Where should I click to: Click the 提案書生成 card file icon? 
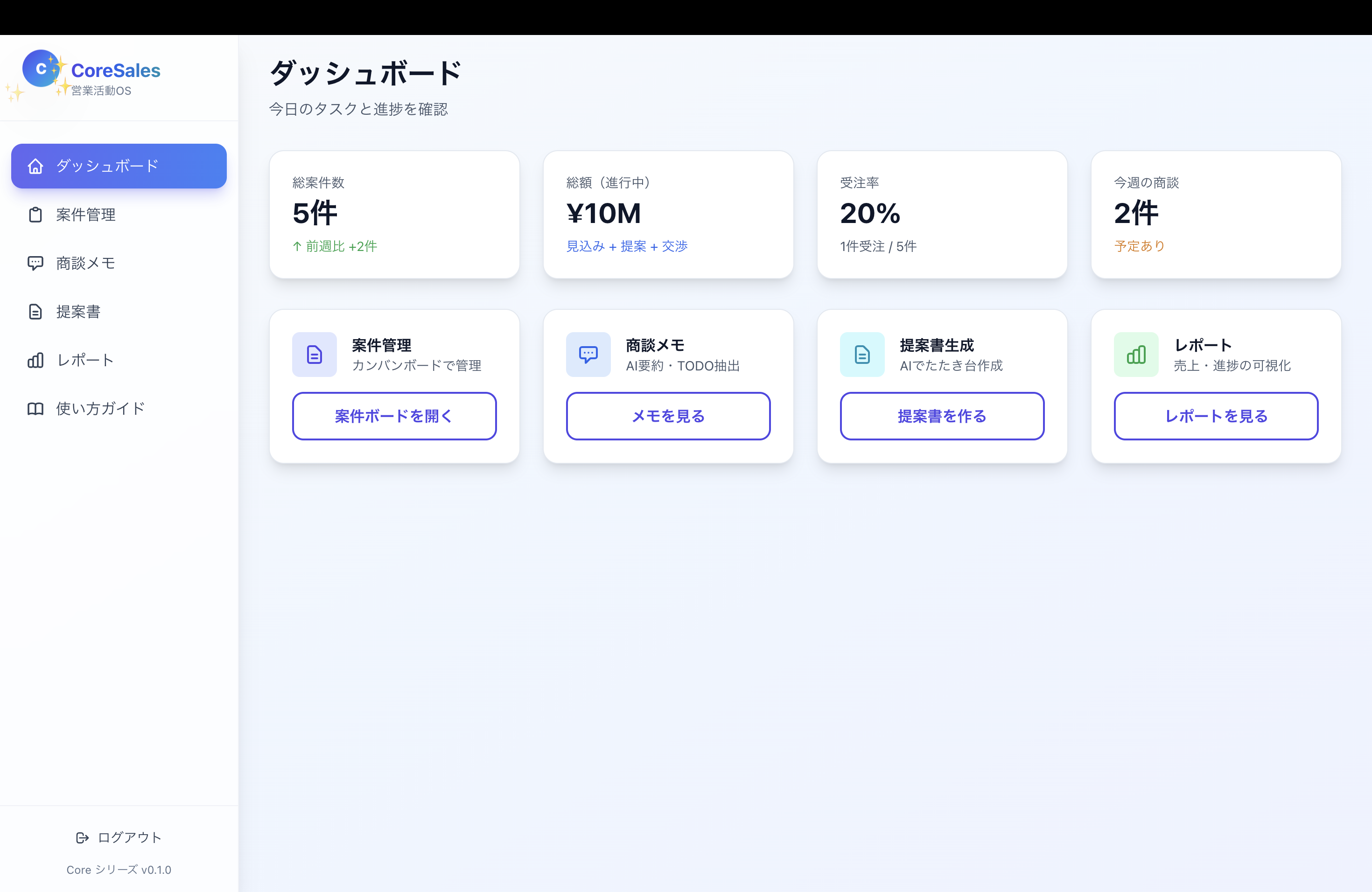(862, 355)
